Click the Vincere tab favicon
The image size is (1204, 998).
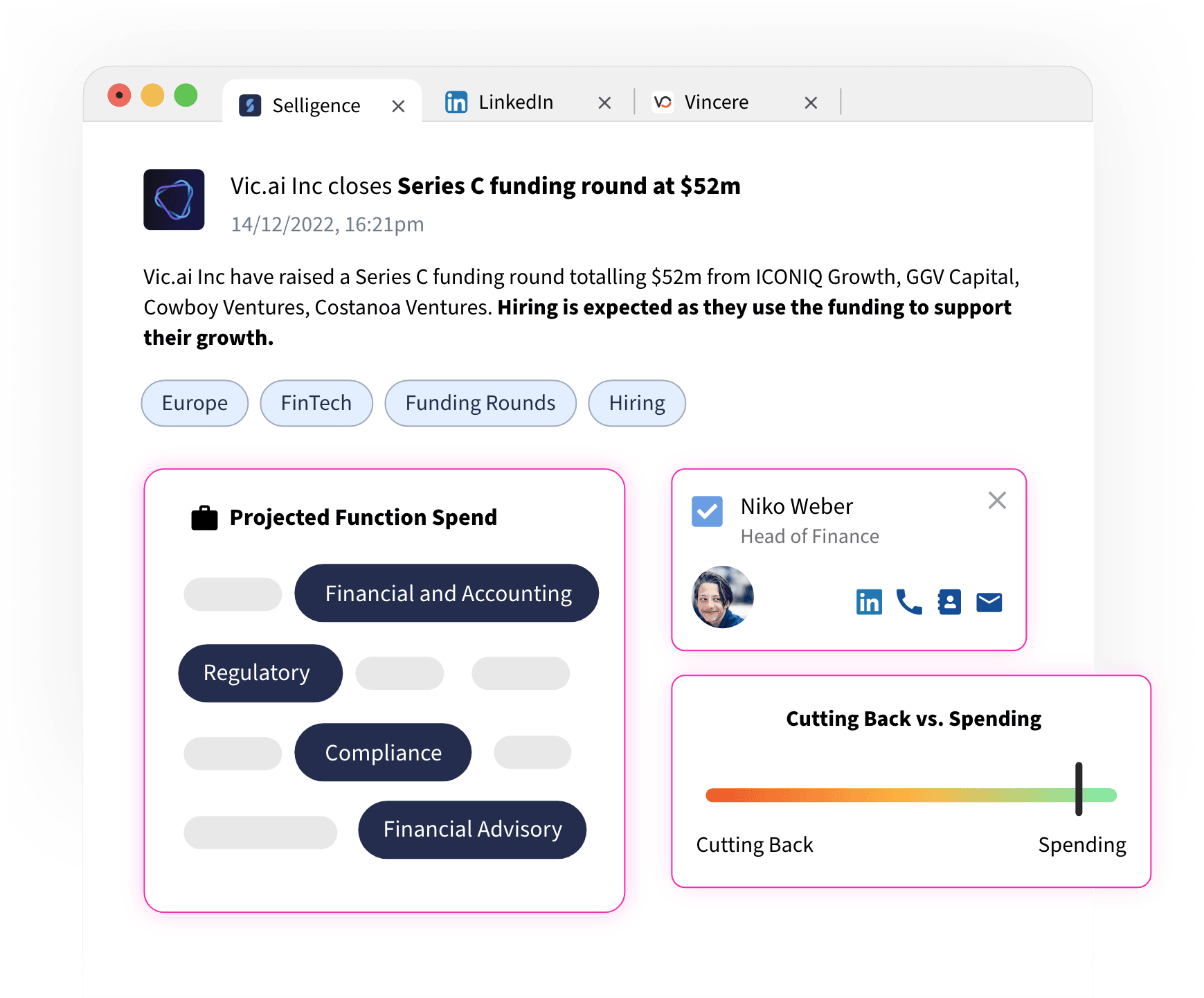663,102
